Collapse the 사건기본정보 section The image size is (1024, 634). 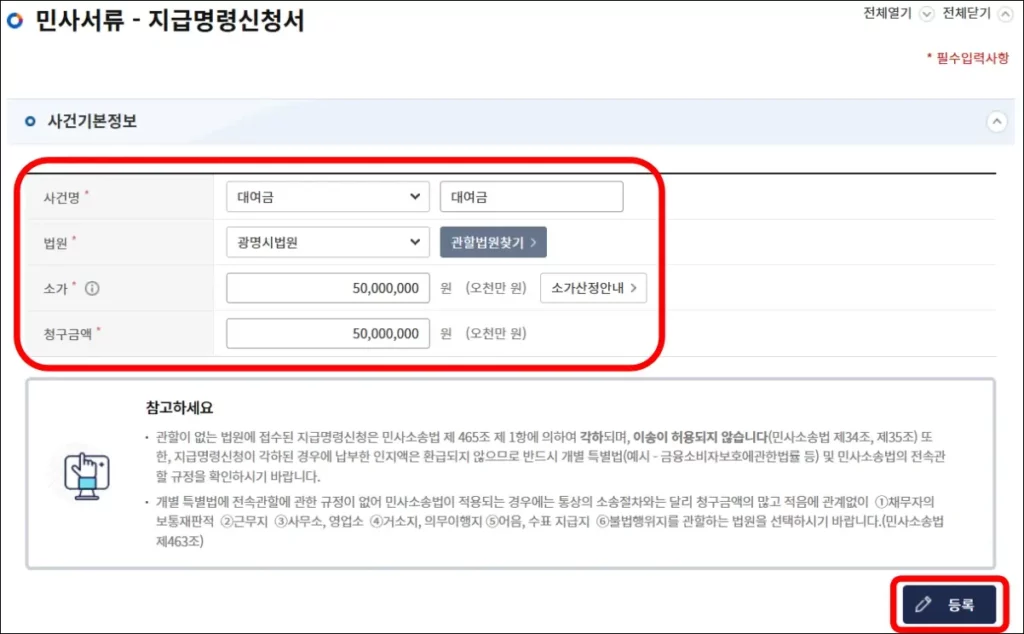[x=997, y=121]
